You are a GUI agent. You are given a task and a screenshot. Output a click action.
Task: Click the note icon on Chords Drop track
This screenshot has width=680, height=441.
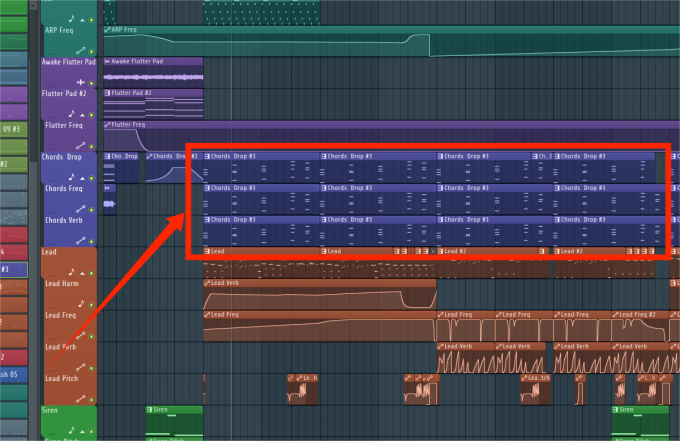click(72, 177)
